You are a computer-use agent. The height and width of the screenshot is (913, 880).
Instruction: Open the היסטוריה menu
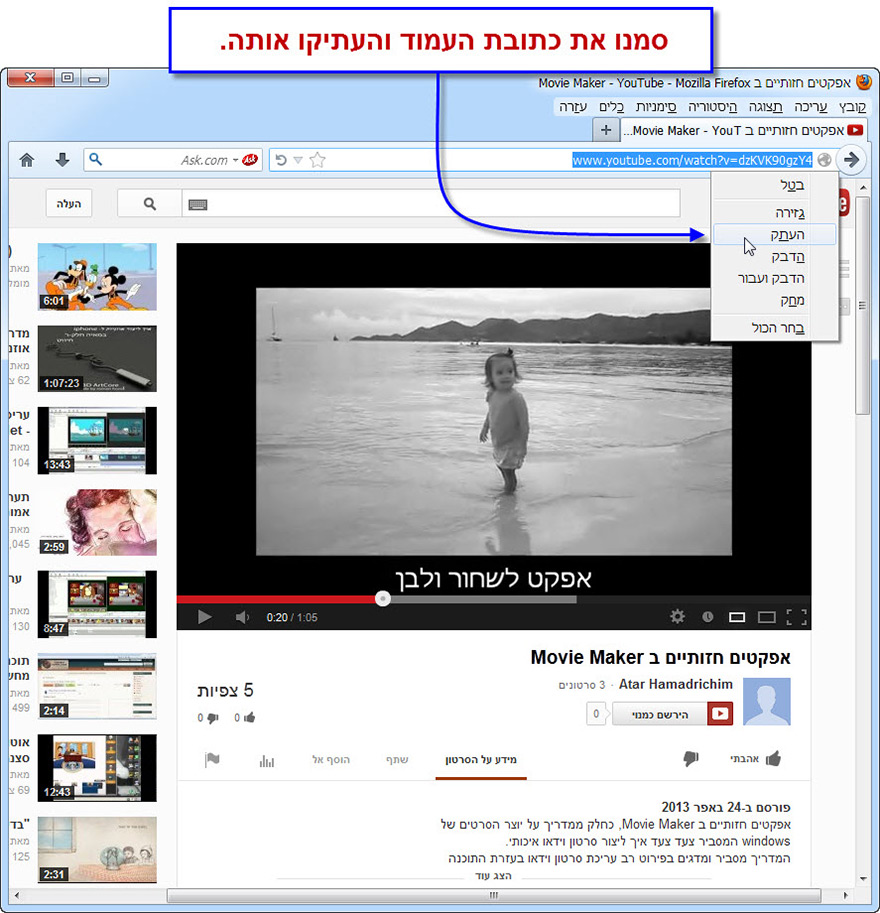712,107
